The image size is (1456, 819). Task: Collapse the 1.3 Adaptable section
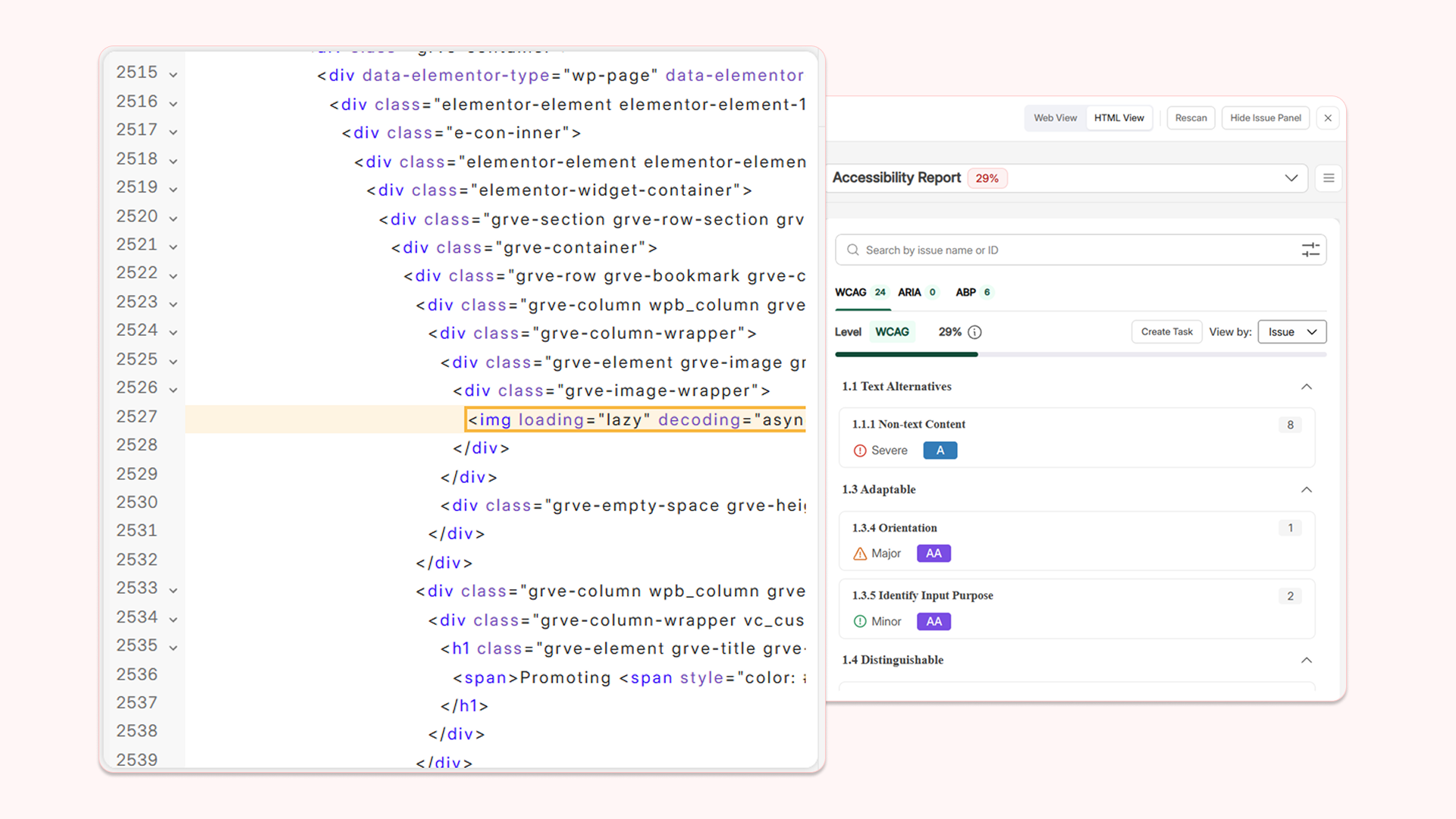click(x=1307, y=490)
